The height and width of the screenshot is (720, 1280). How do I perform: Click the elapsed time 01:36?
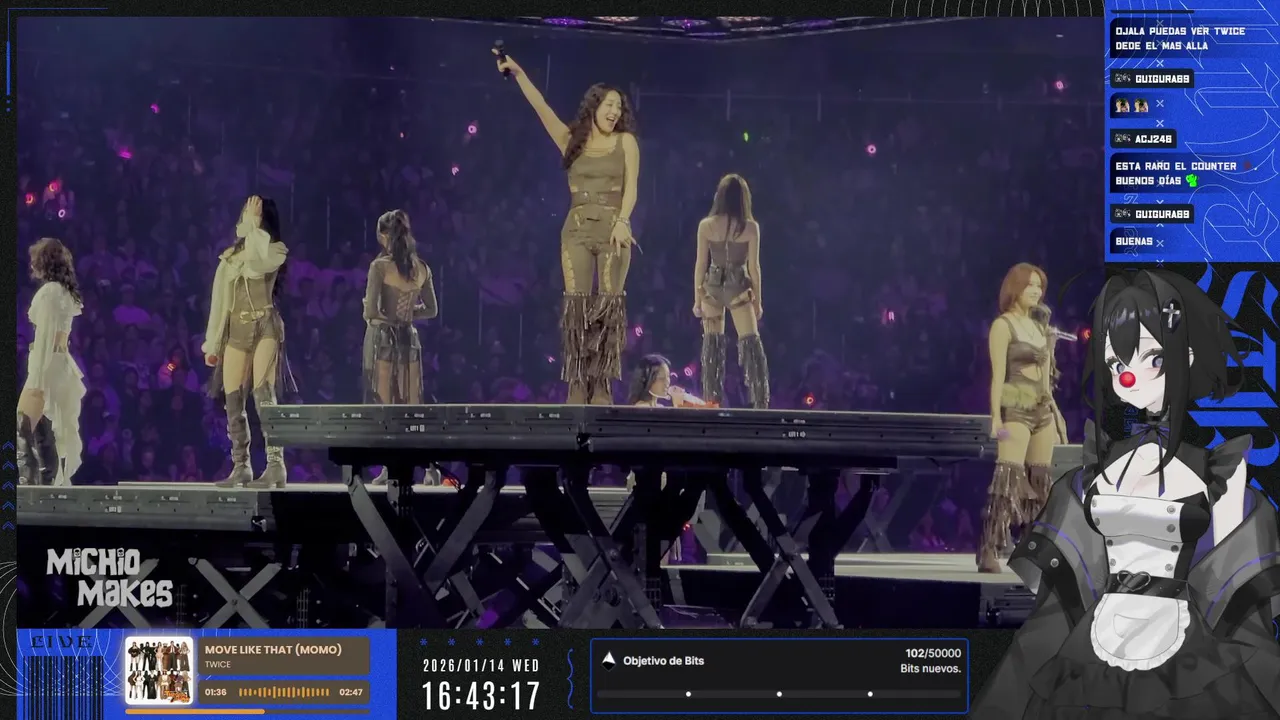click(216, 692)
